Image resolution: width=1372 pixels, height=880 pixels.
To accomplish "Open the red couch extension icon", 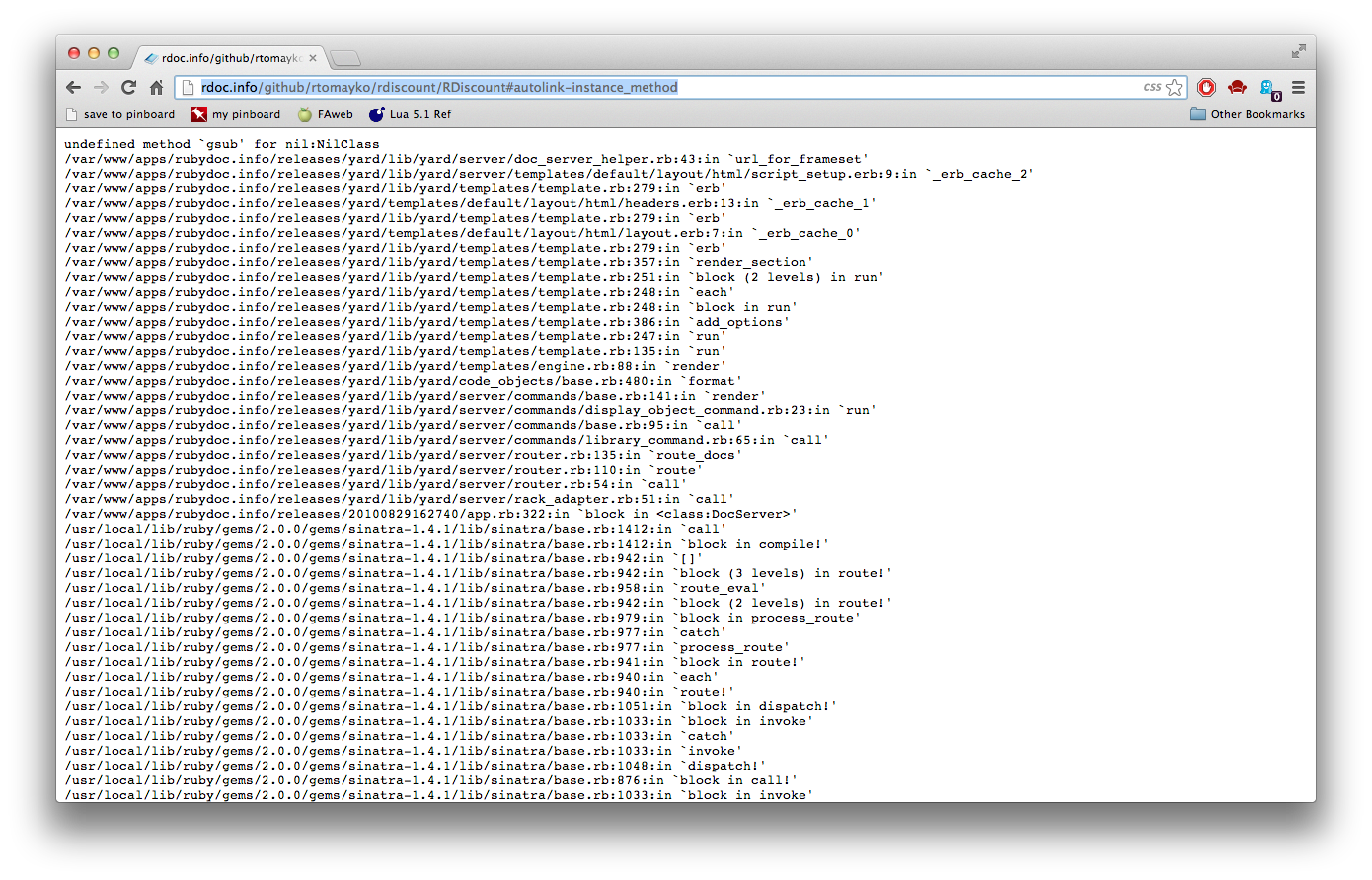I will [1238, 87].
